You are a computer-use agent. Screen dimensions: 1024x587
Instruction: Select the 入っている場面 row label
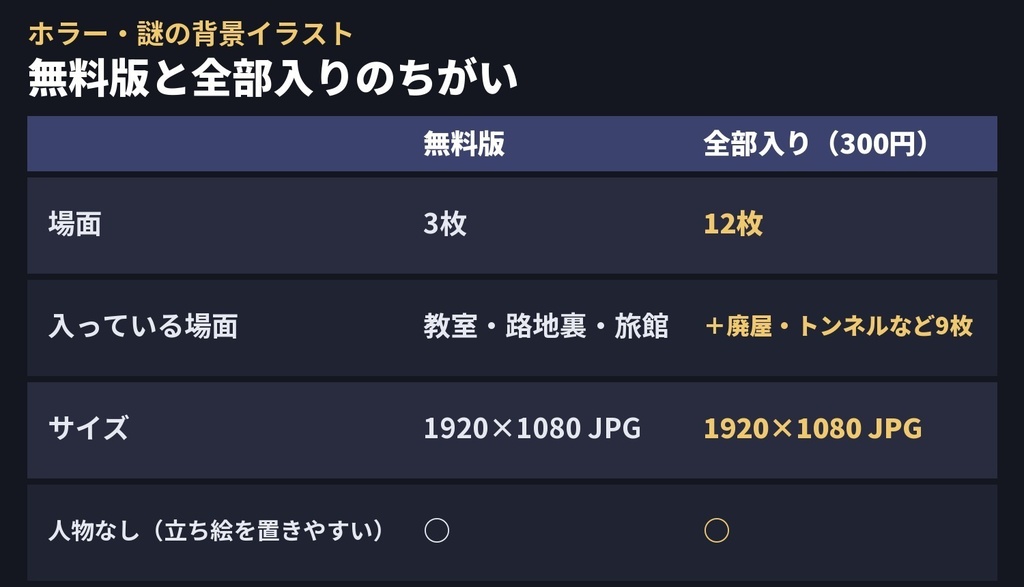[x=143, y=326]
